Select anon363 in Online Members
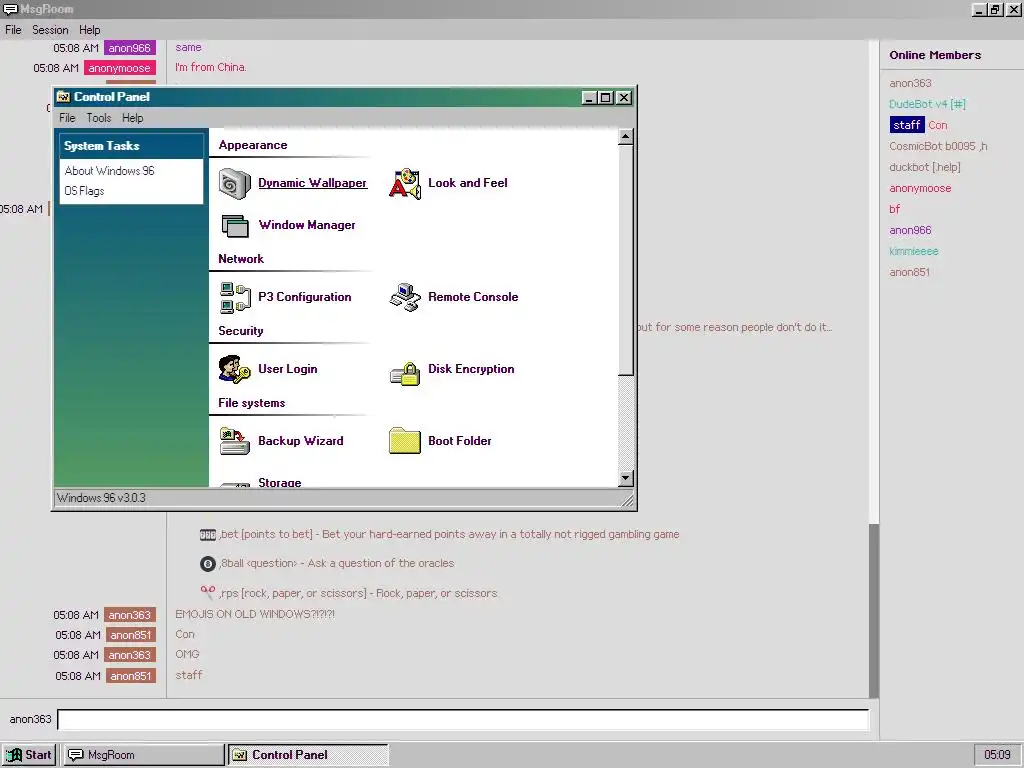 (x=910, y=84)
